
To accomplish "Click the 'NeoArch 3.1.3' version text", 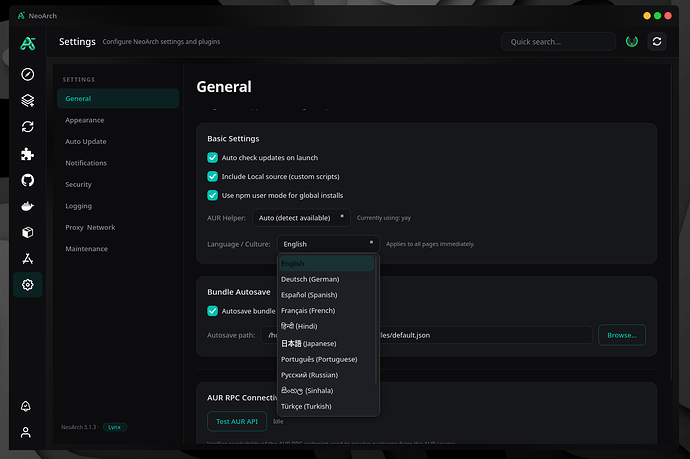I will [x=78, y=427].
